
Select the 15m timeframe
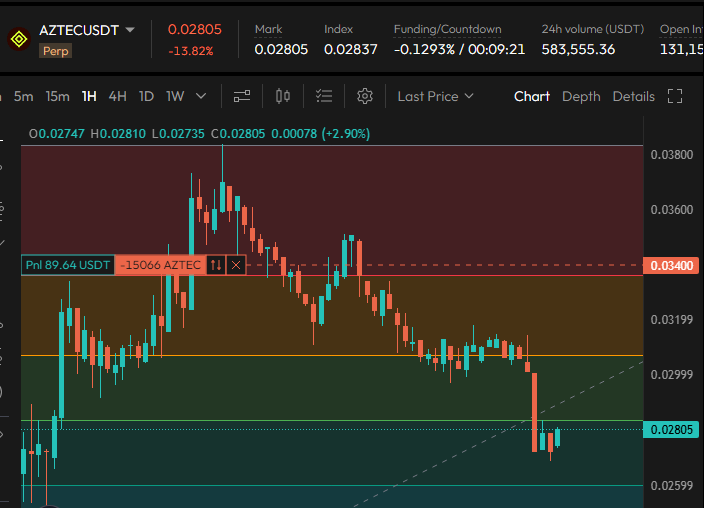pos(57,96)
